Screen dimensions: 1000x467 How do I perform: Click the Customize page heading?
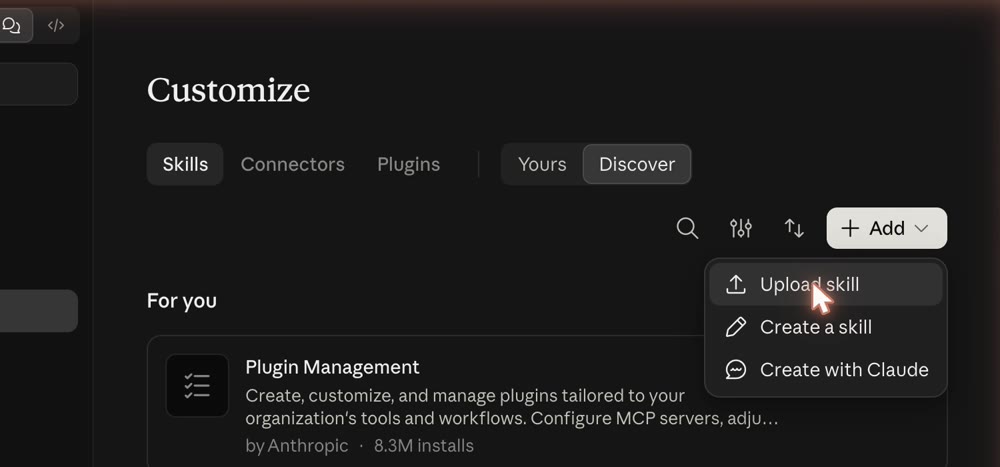(x=228, y=90)
